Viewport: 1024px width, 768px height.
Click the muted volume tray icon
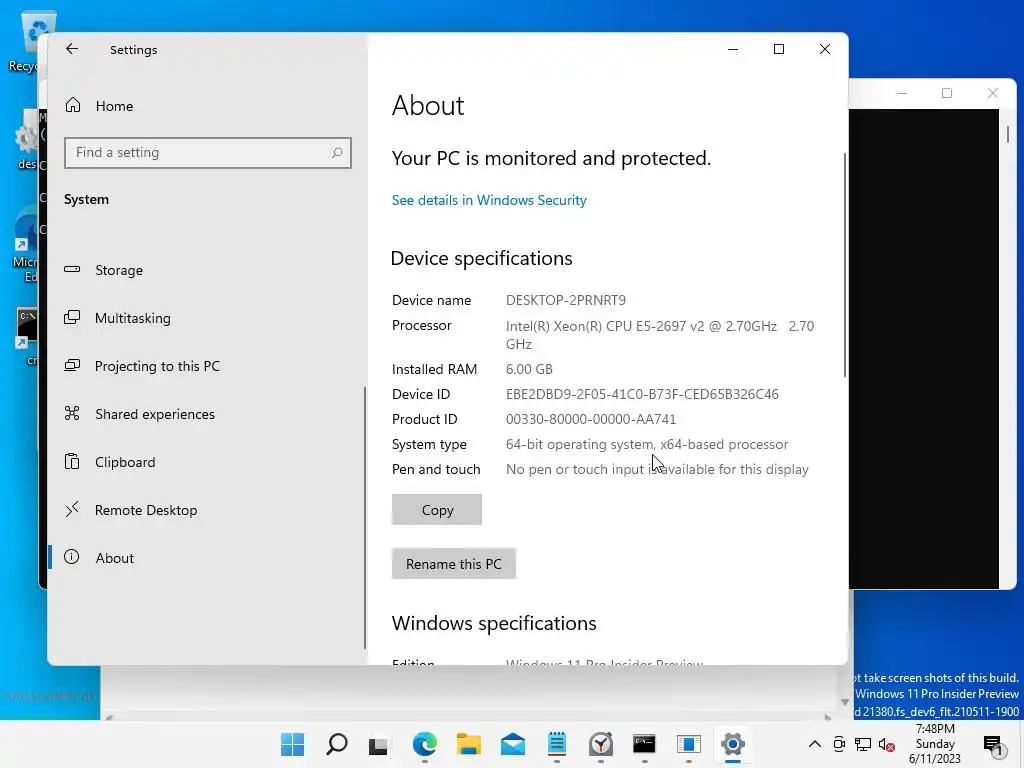[887, 744]
